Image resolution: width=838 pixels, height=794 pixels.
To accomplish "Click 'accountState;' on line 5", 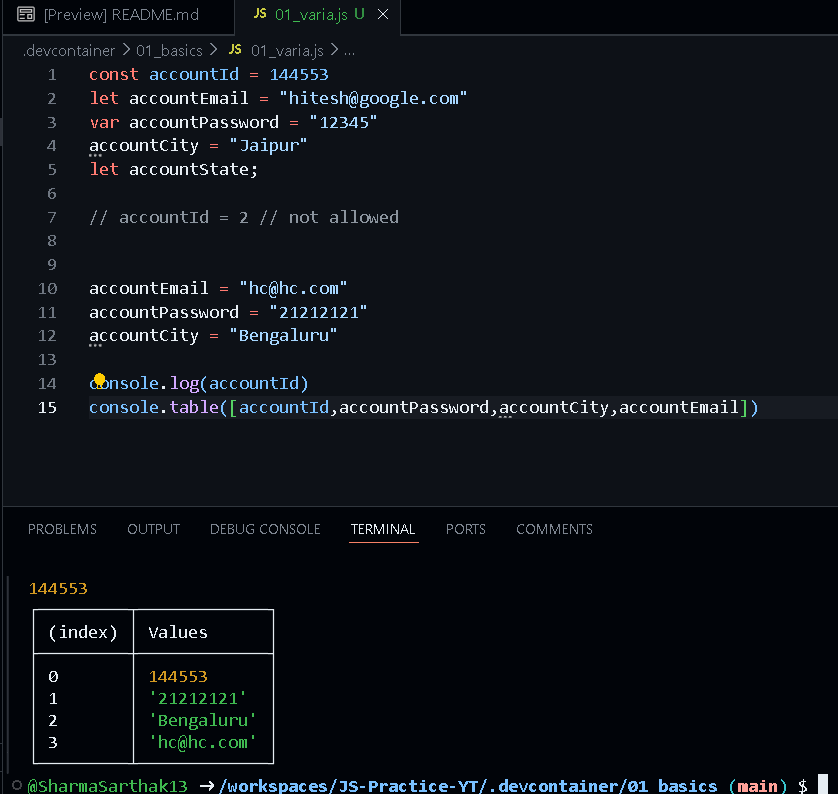I will click(x=193, y=169).
